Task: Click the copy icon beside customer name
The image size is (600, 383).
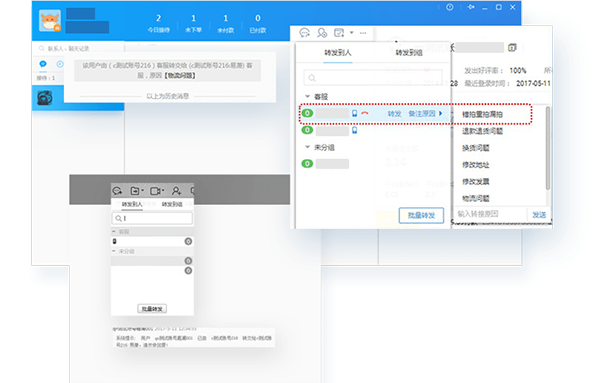Action: click(x=512, y=48)
